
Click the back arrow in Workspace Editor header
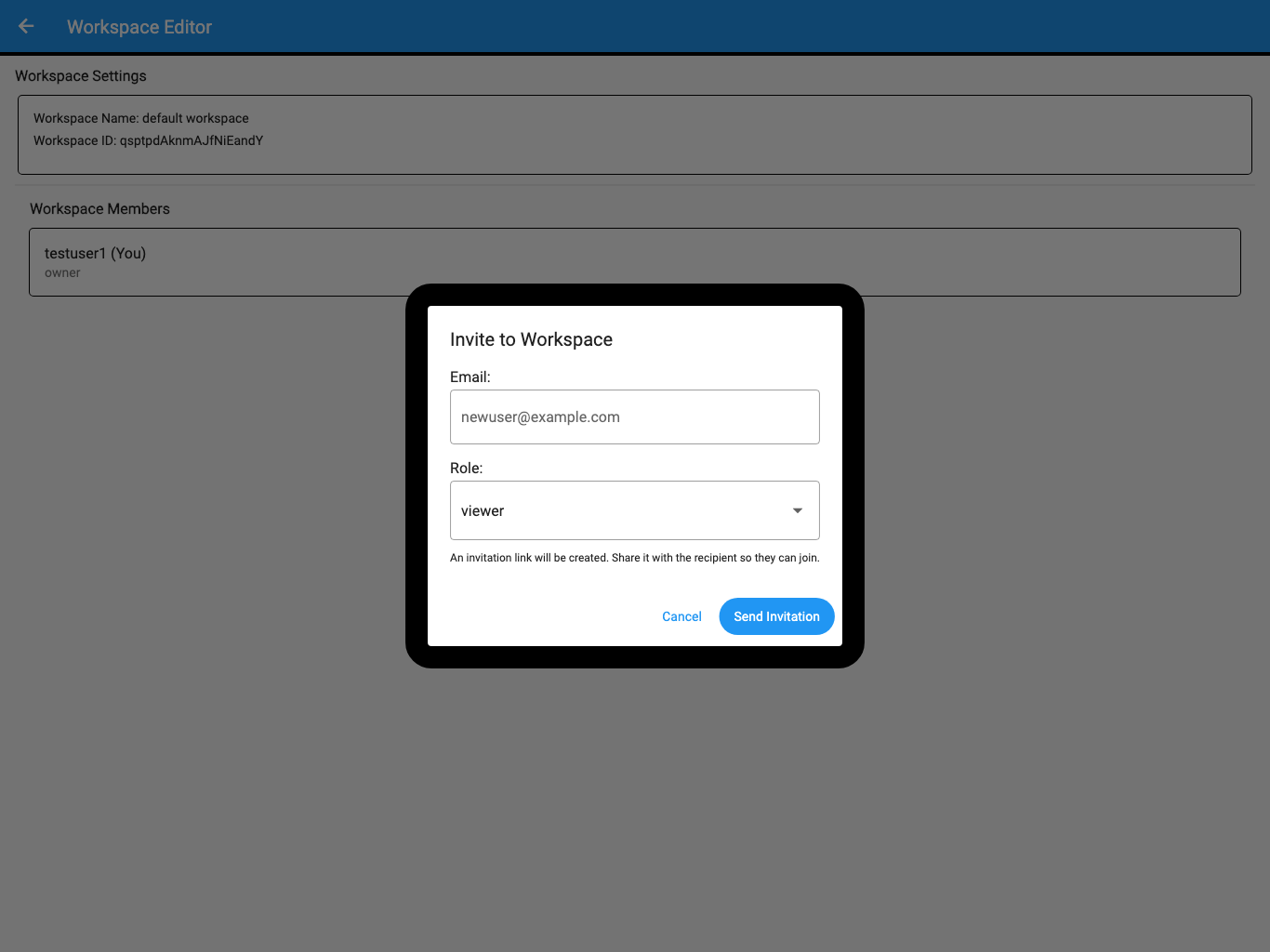click(x=26, y=27)
